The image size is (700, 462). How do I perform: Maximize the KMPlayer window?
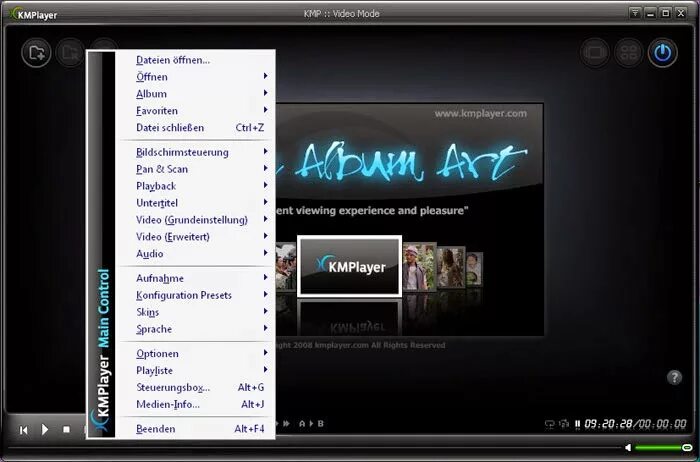pyautogui.click(x=665, y=13)
